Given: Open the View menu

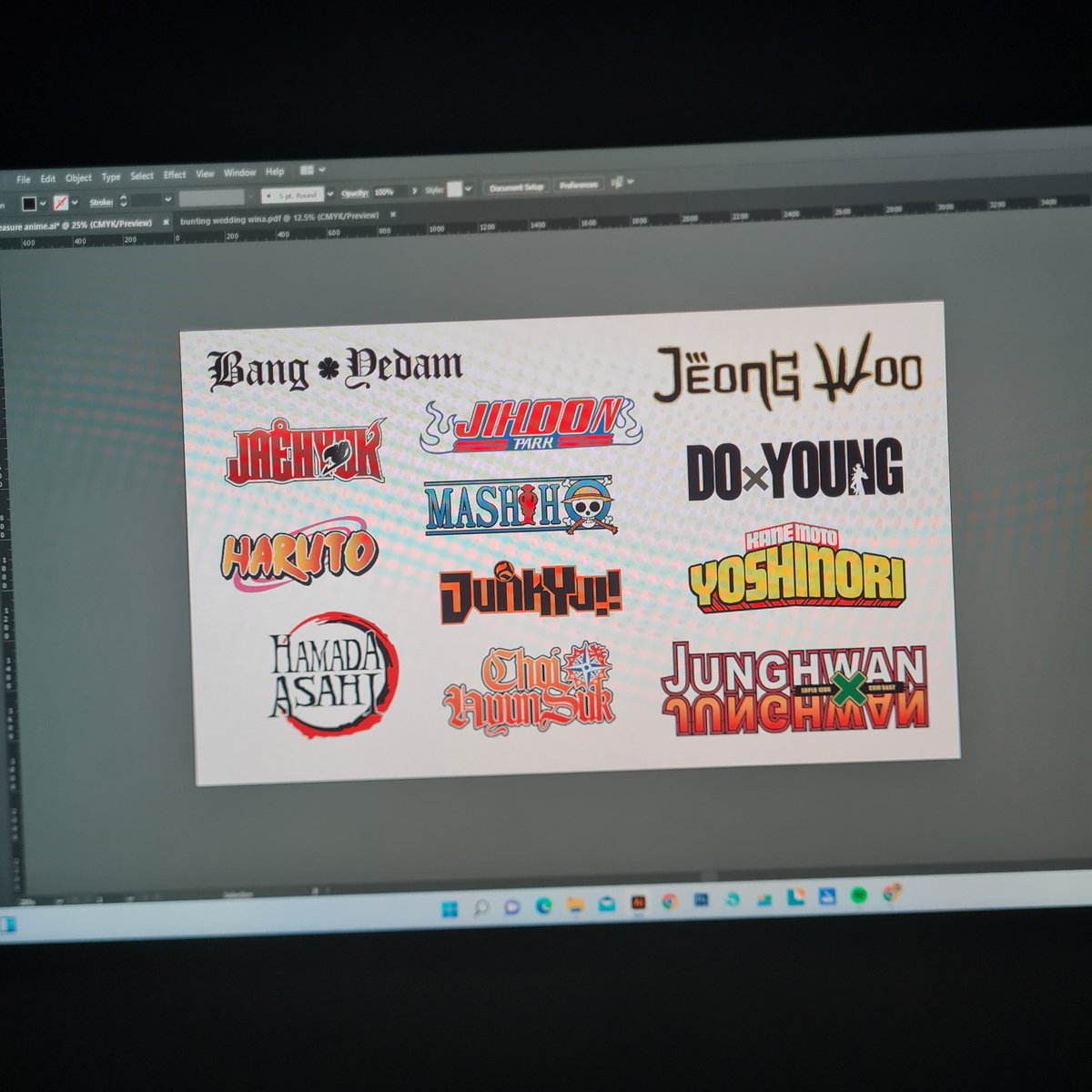Looking at the screenshot, I should [x=205, y=174].
